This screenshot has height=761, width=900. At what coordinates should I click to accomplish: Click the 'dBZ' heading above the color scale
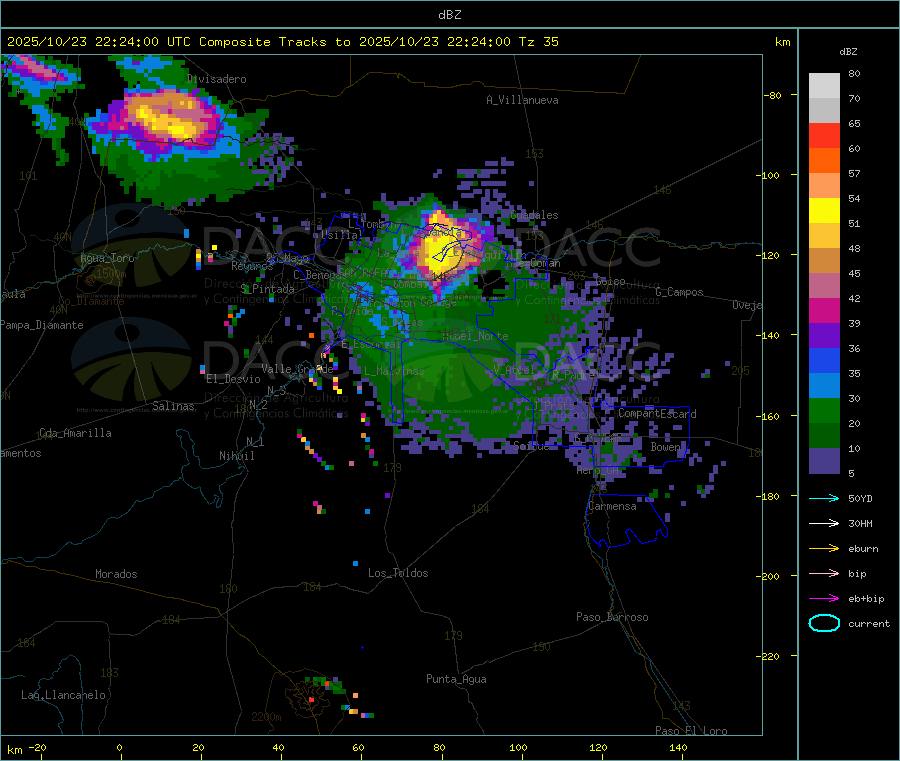coord(848,51)
